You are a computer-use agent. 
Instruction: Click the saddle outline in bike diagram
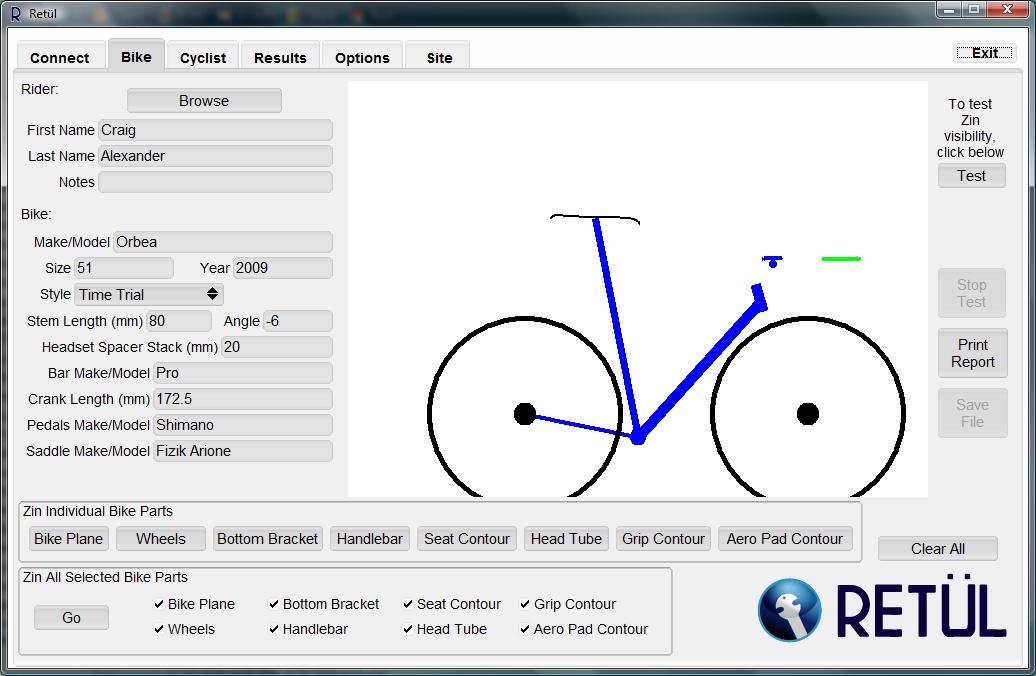595,219
